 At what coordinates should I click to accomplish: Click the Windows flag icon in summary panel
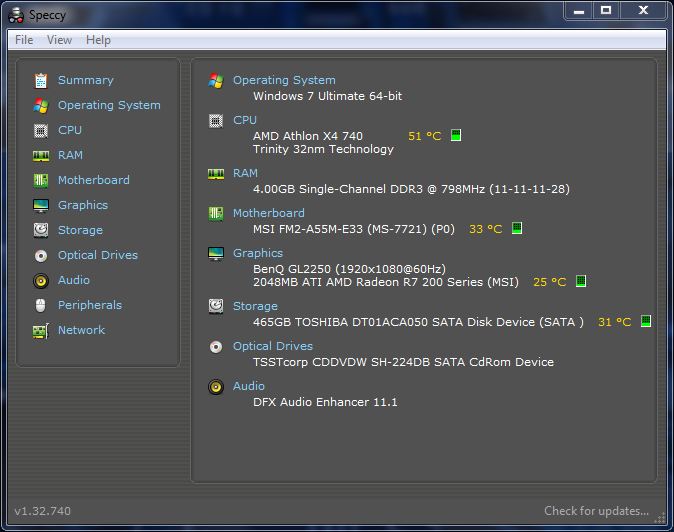216,81
